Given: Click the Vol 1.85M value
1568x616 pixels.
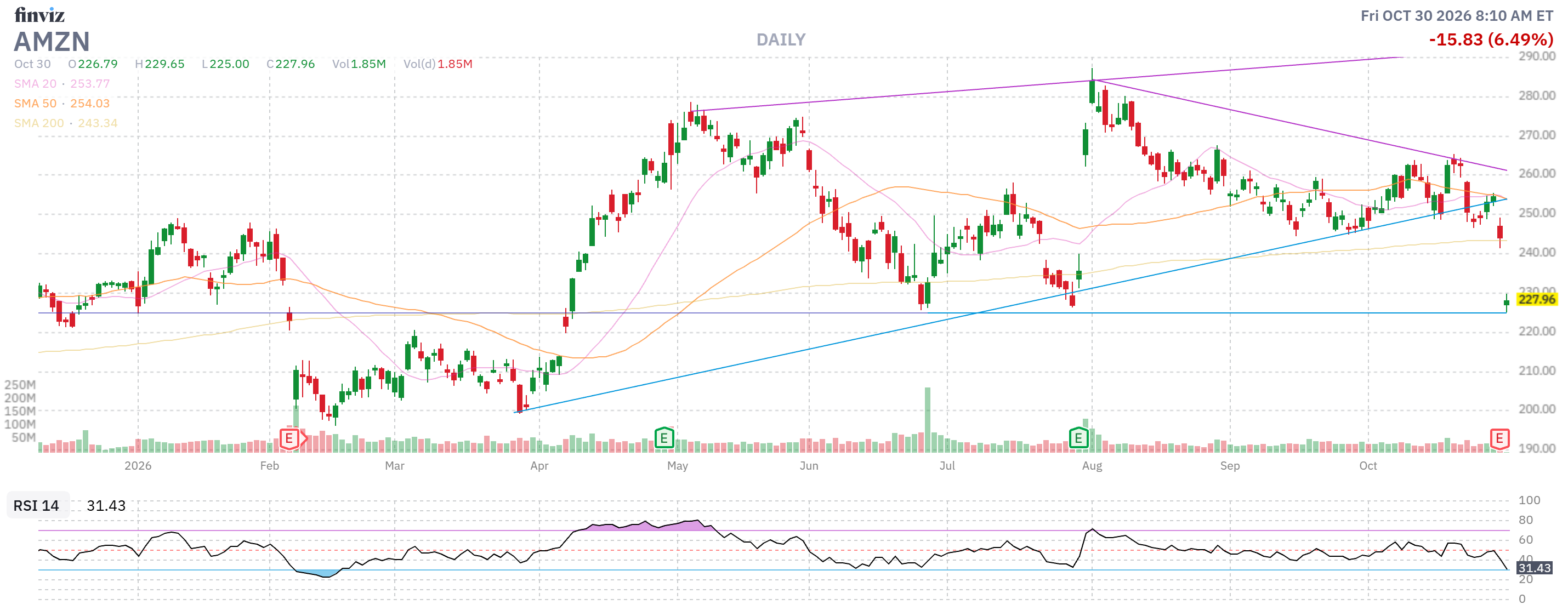Looking at the screenshot, I should coord(368,64).
